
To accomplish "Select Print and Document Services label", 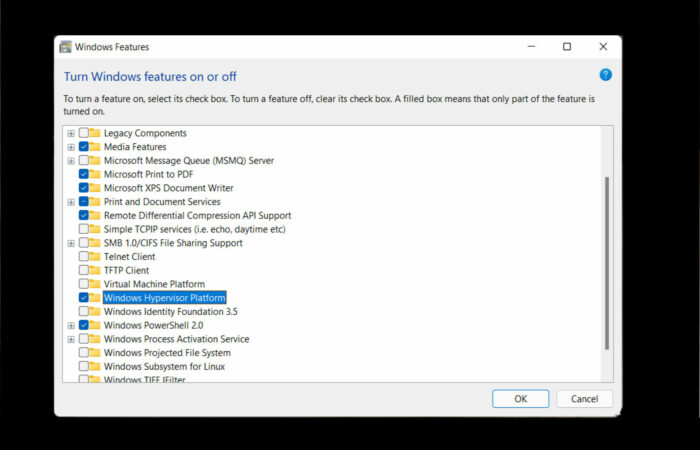I will 162,202.
